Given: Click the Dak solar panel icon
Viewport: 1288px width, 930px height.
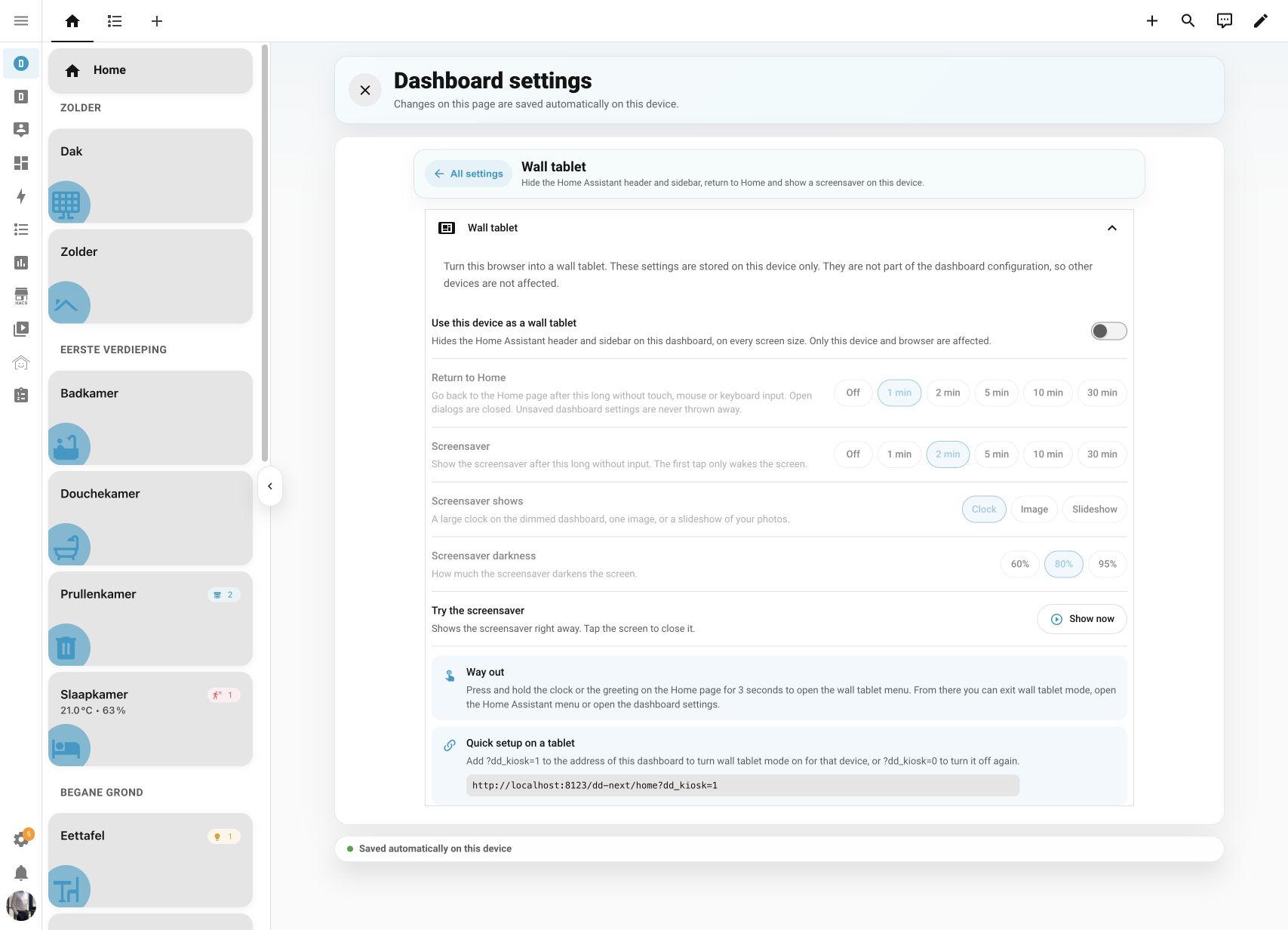Looking at the screenshot, I should click(x=67, y=203).
